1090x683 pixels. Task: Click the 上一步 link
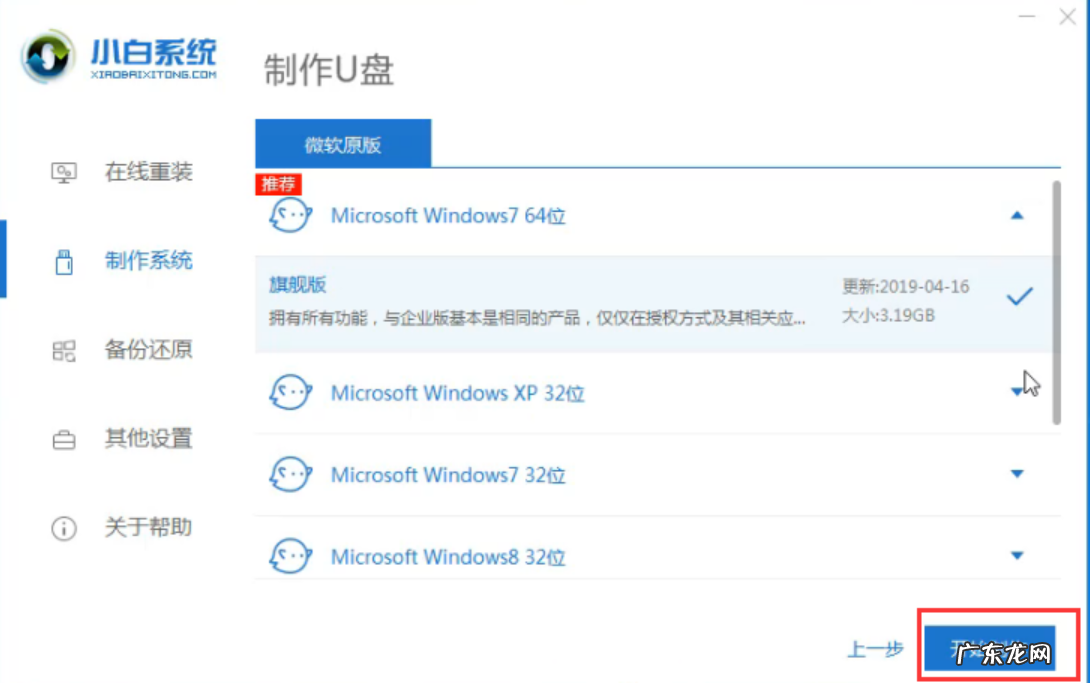coord(875,649)
